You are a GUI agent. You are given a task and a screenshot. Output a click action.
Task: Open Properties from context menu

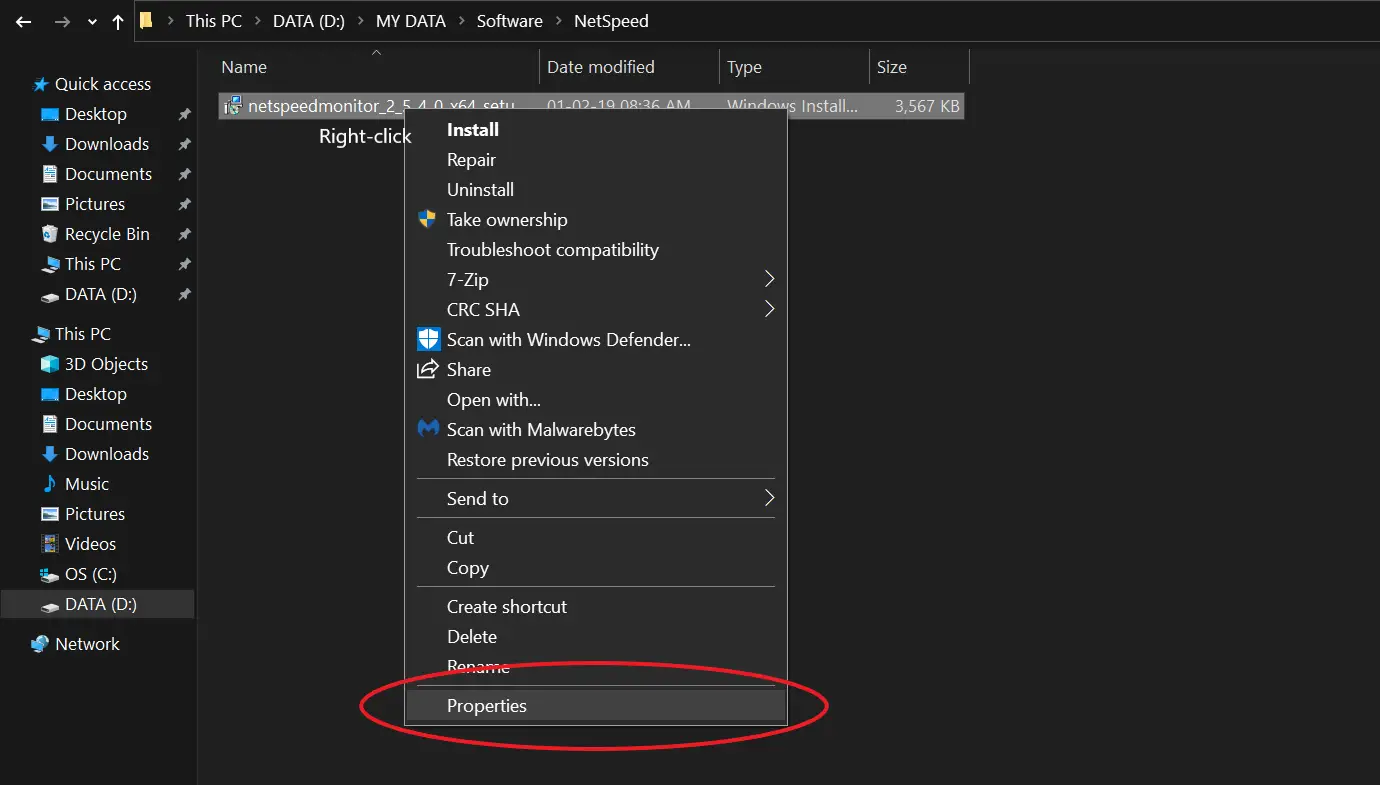596,706
